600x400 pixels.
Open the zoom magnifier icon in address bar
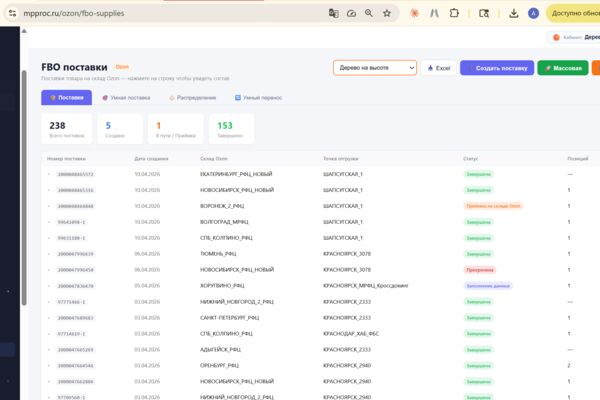pos(369,13)
